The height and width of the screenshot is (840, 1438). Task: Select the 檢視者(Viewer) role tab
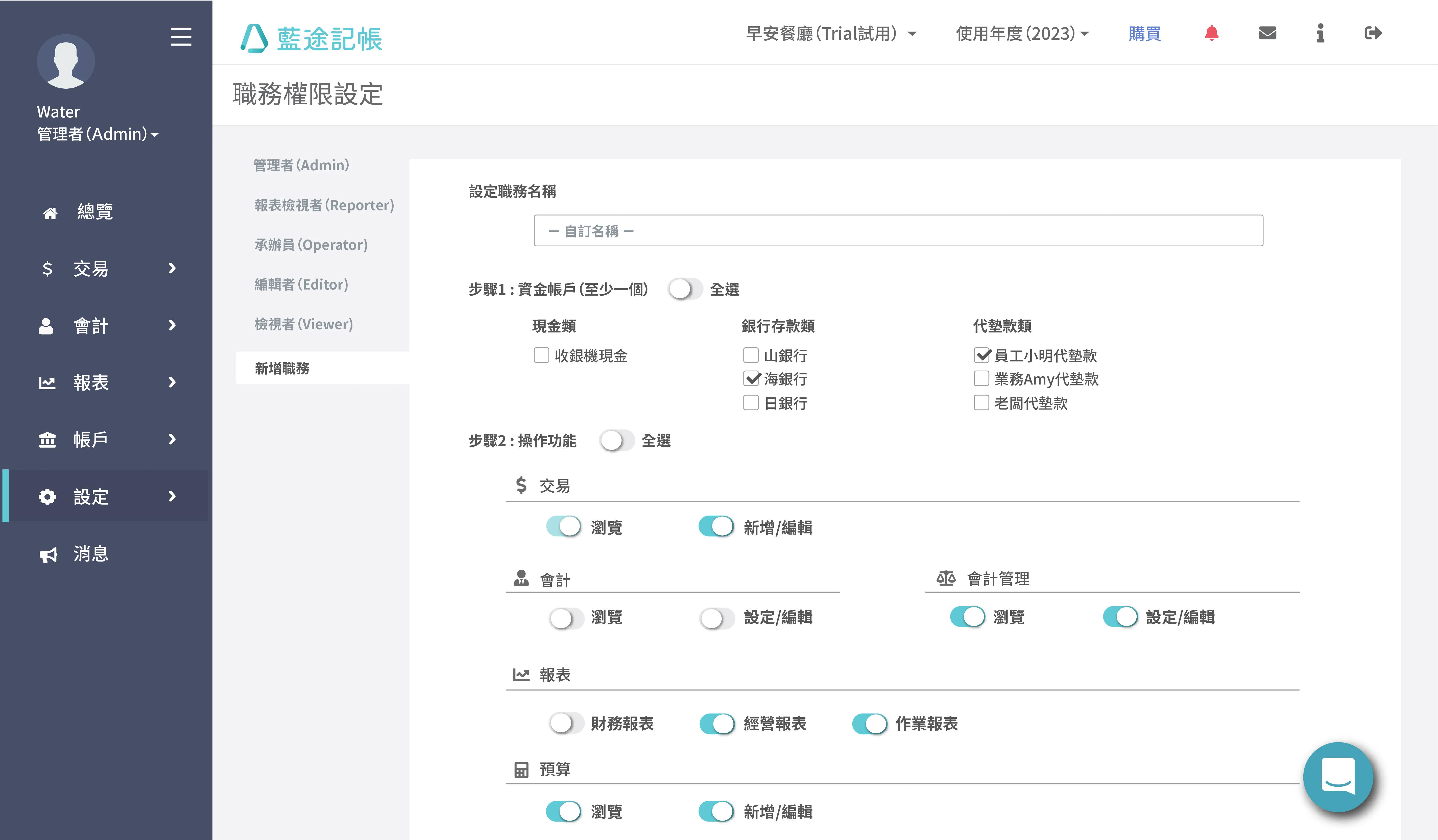(x=304, y=324)
